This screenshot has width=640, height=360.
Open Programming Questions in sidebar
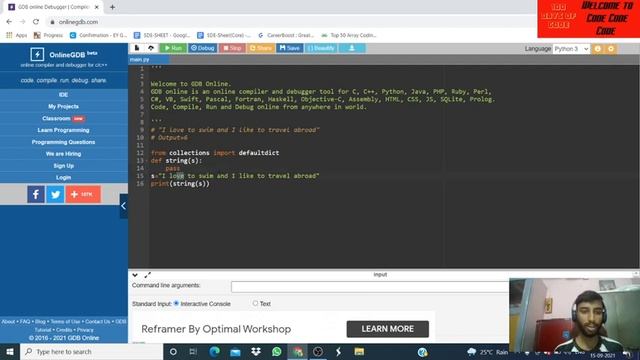pos(63,142)
